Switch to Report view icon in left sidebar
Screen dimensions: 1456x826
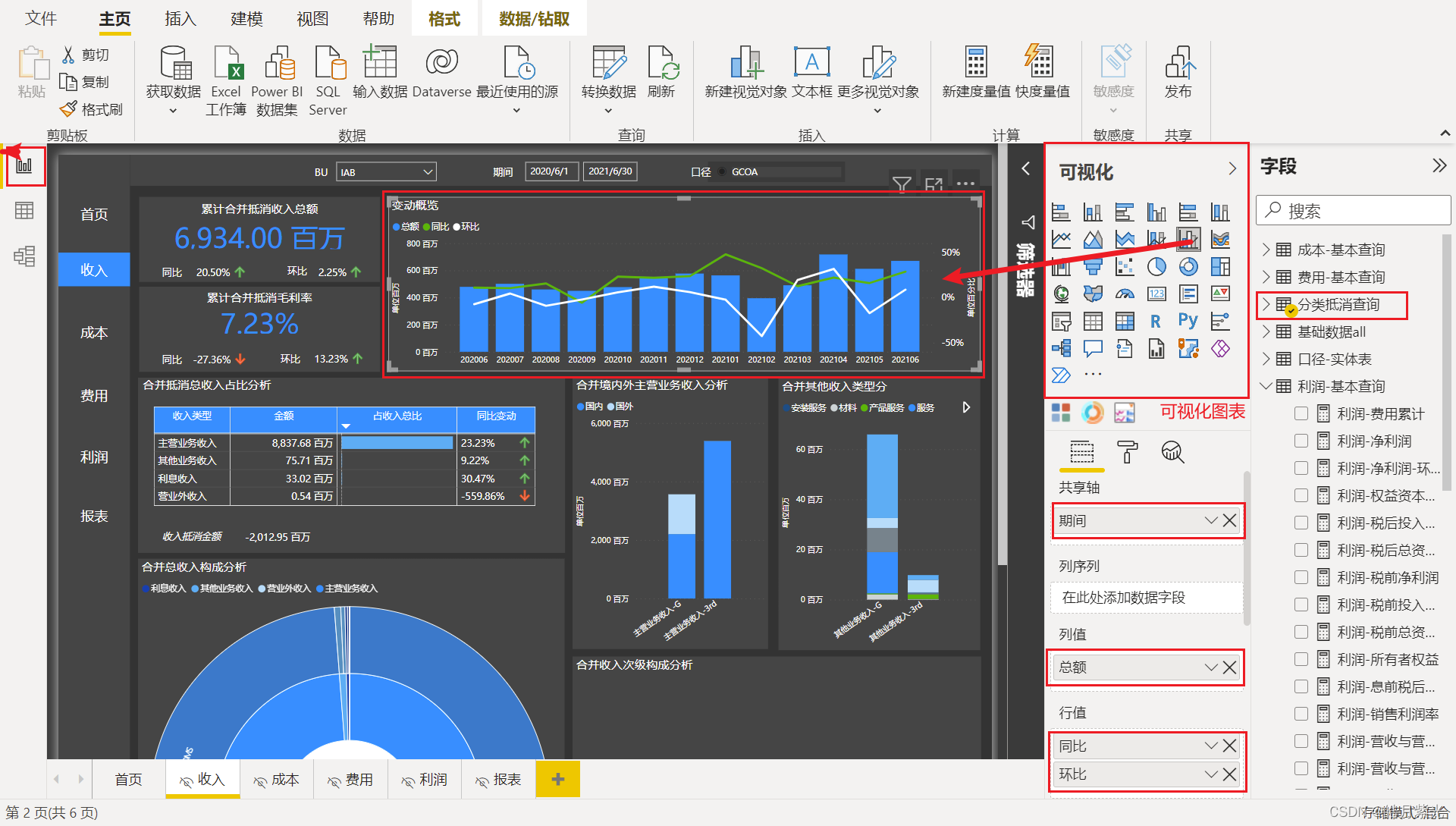24,165
